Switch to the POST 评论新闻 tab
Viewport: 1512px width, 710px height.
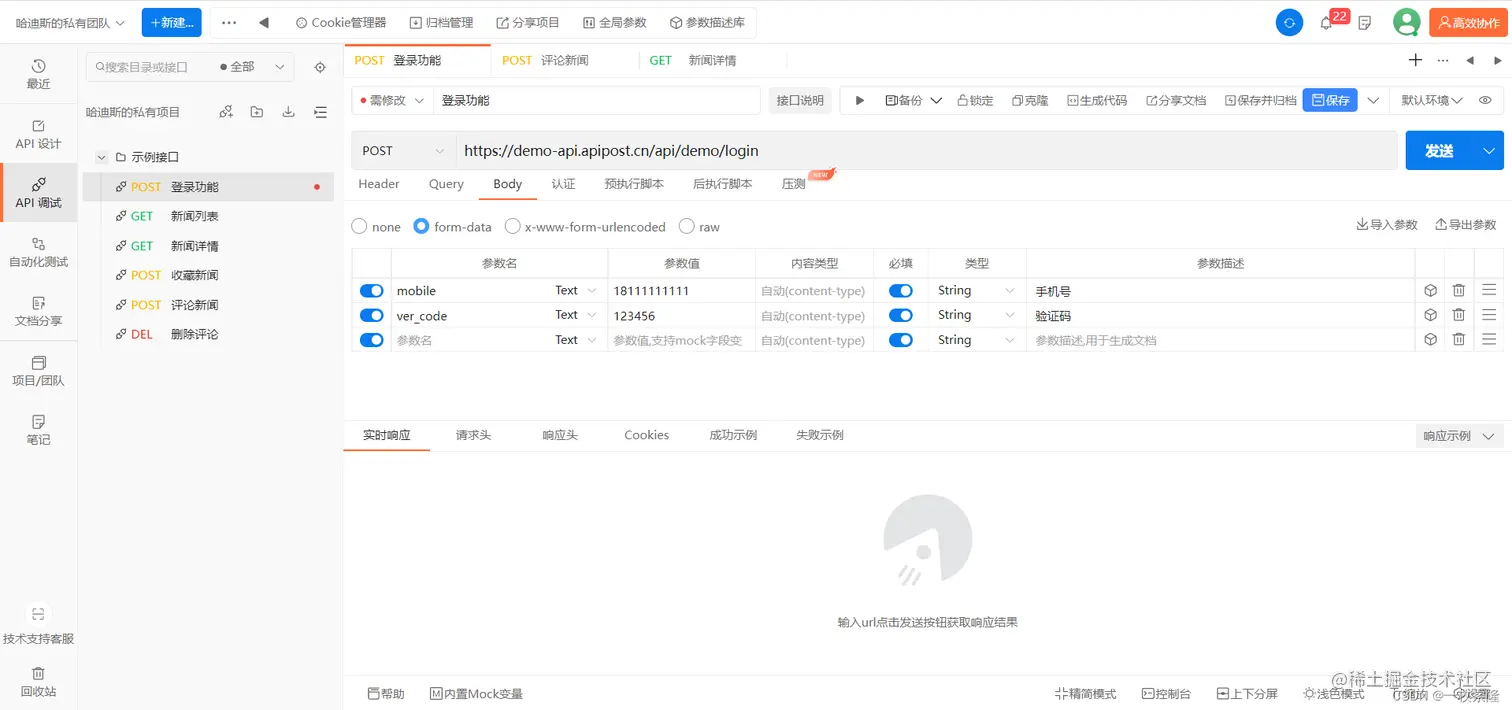click(x=565, y=60)
